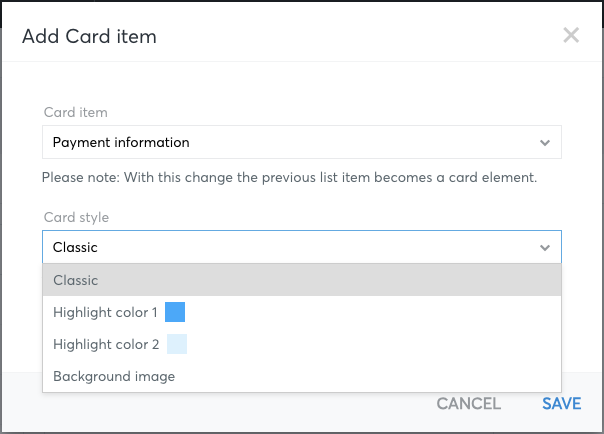604x434 pixels.
Task: Collapse the Card style Classic dropdown field
Action: (x=302, y=247)
